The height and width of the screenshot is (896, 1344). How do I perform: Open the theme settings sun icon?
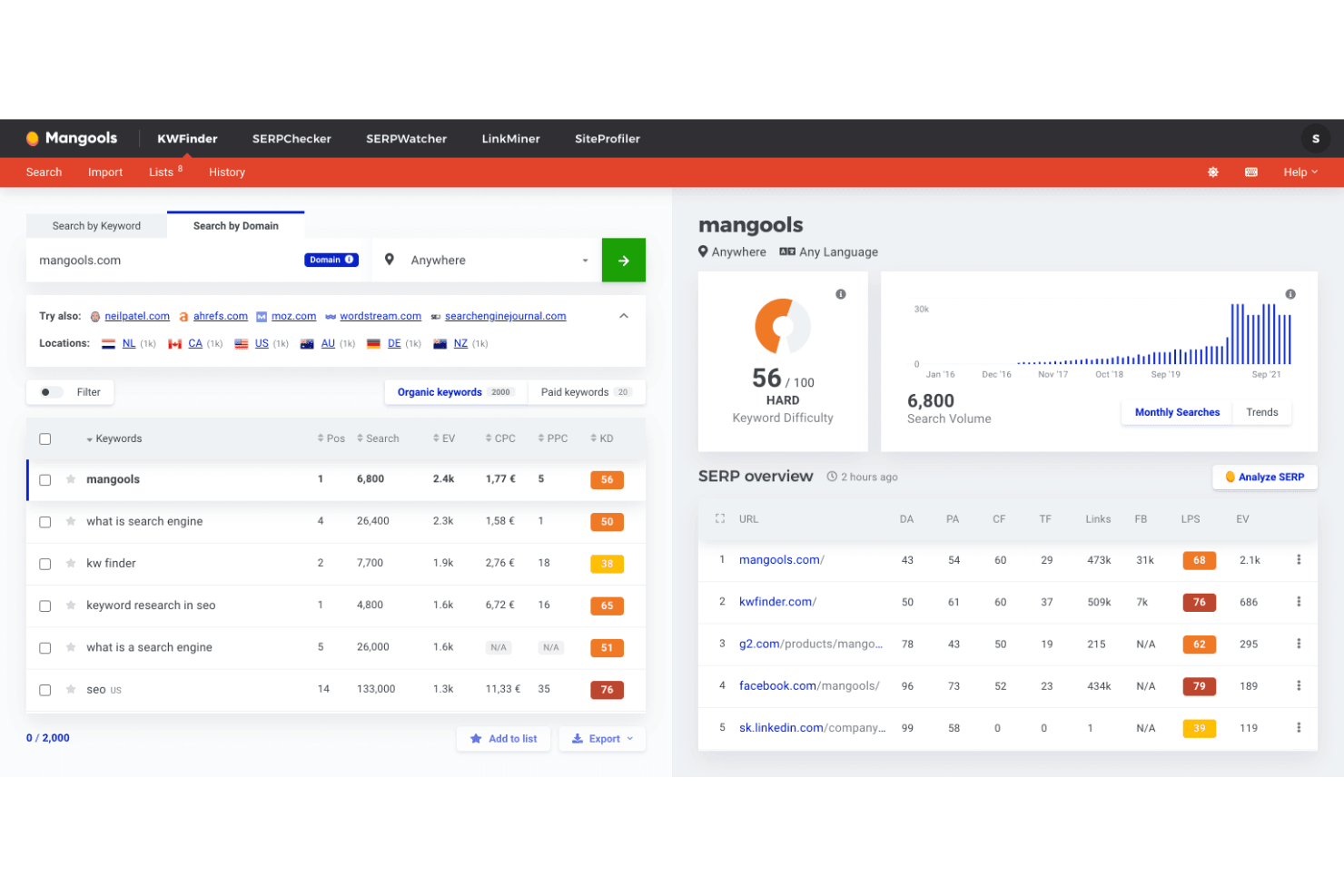[1213, 172]
